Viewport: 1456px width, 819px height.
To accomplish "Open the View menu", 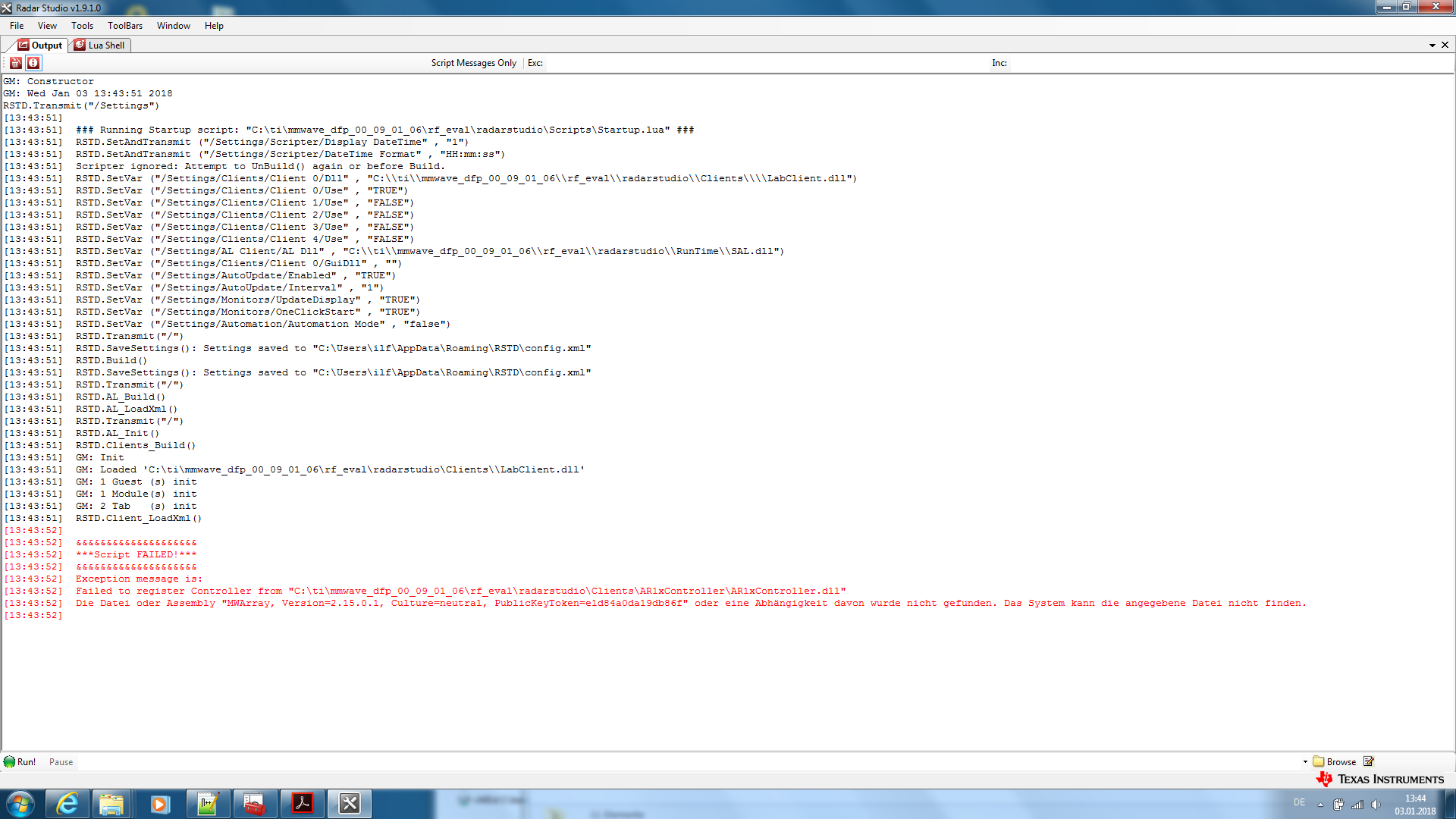I will click(47, 26).
